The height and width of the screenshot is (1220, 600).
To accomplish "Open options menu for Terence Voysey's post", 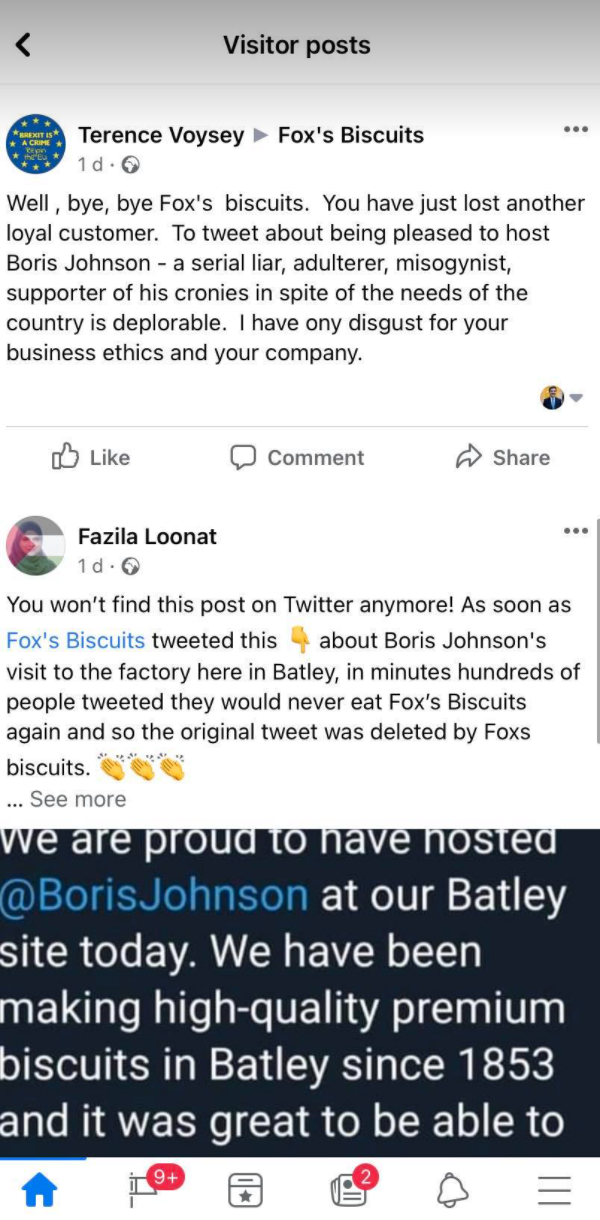I will click(x=575, y=129).
